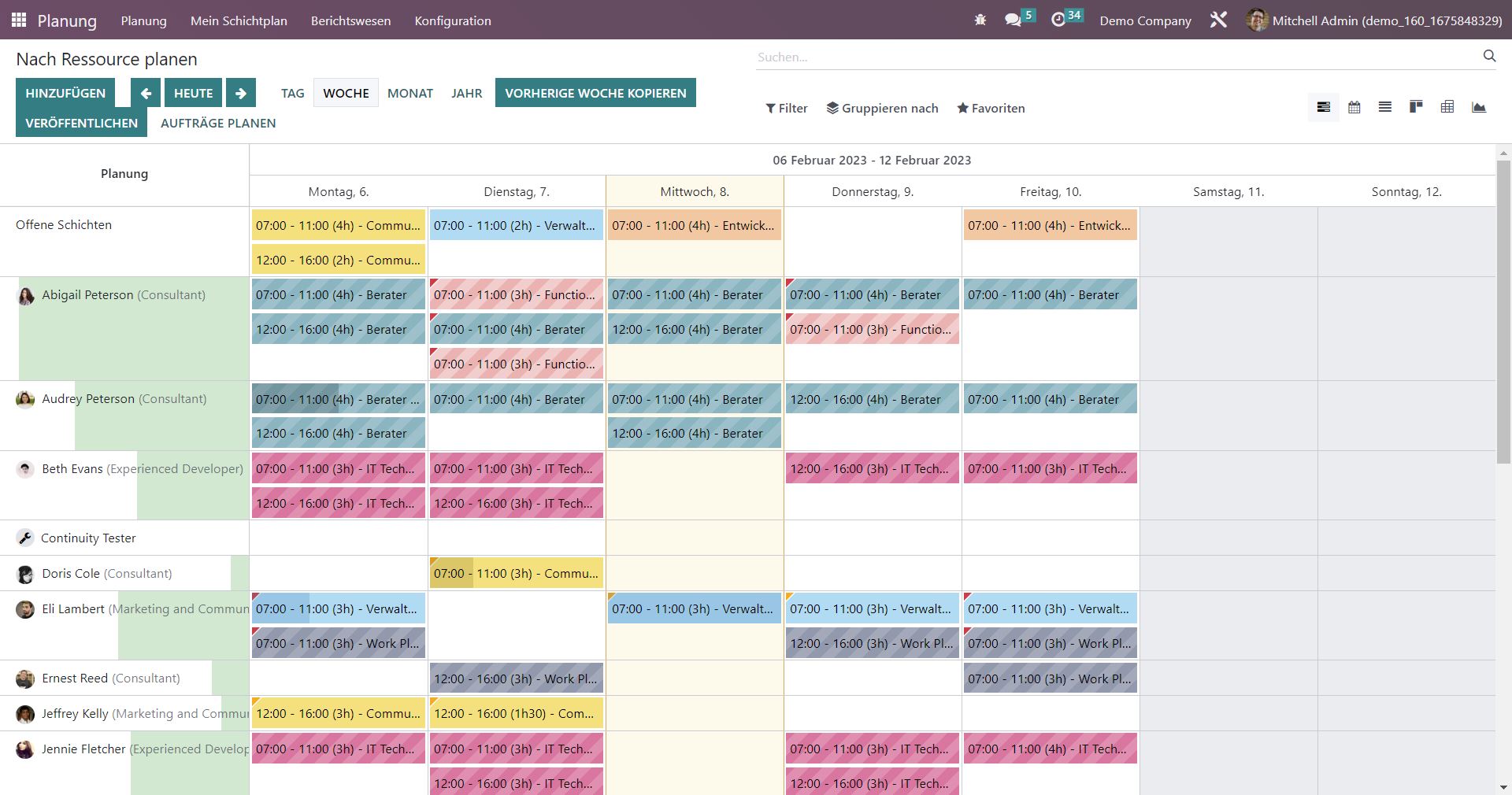Image resolution: width=1512 pixels, height=795 pixels.
Task: Switch to the kanban view icon
Action: [x=1416, y=107]
